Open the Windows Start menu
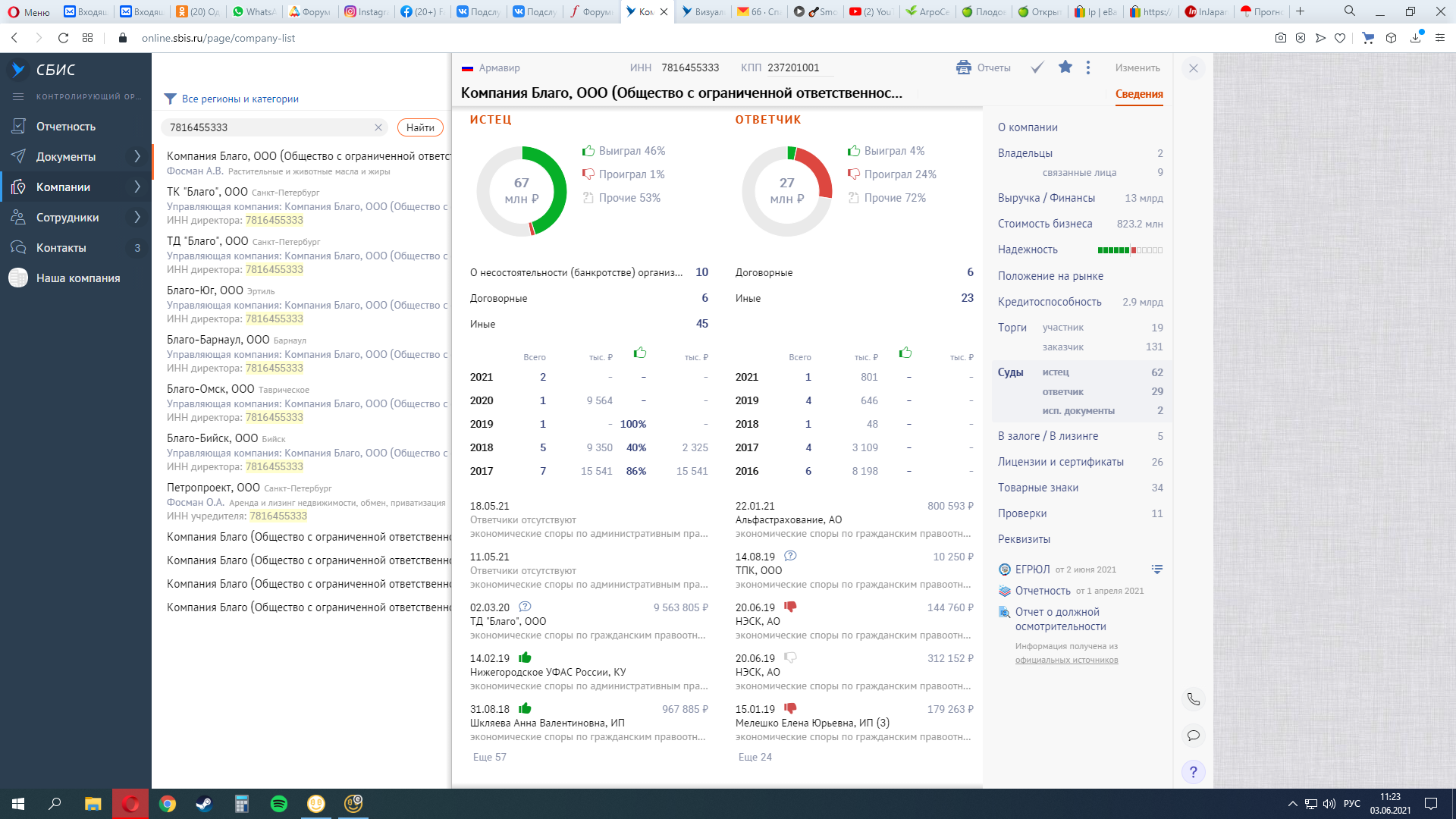The image size is (1456, 819). (18, 804)
